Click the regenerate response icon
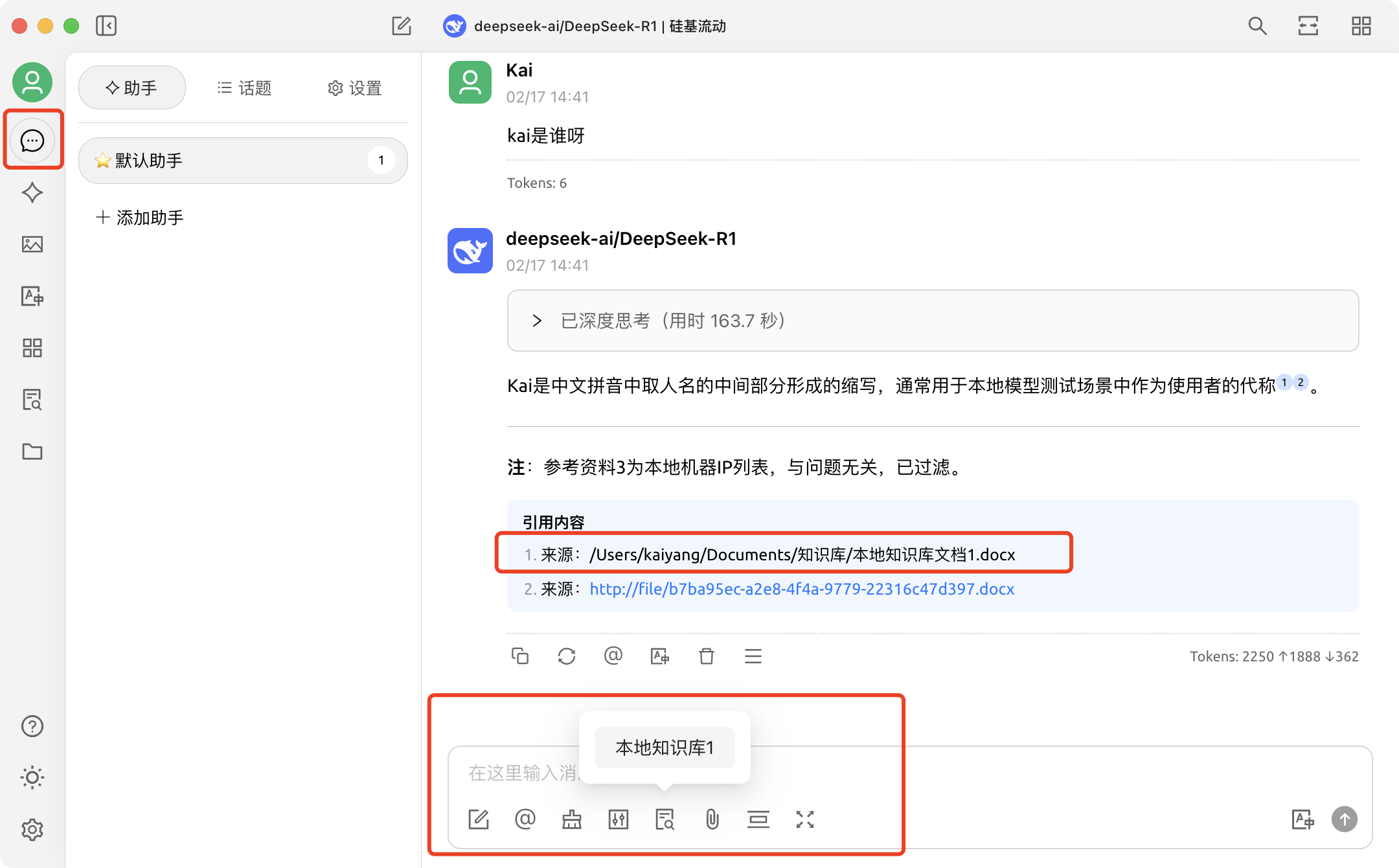1399x868 pixels. click(567, 656)
